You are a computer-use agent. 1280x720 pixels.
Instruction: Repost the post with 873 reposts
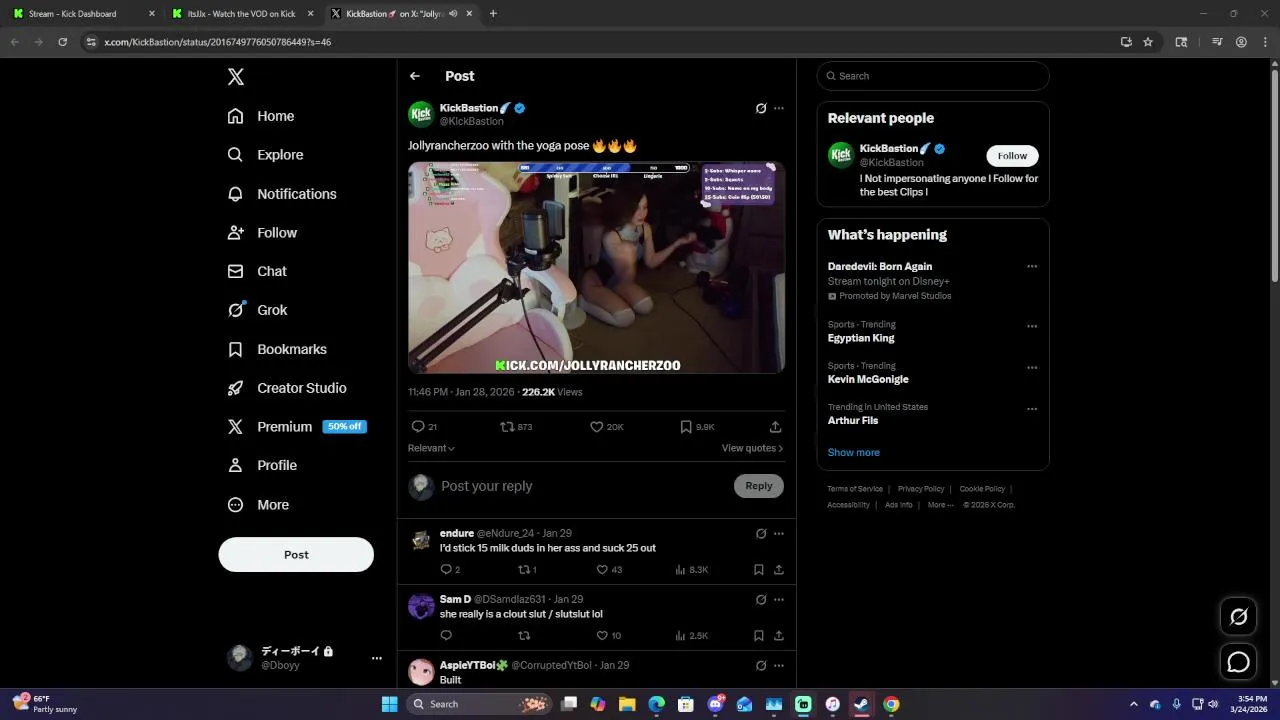pos(516,427)
